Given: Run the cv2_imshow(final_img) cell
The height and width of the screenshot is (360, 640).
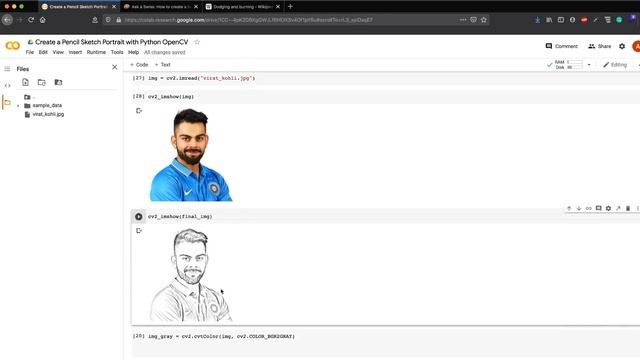Looking at the screenshot, I should click(x=139, y=217).
